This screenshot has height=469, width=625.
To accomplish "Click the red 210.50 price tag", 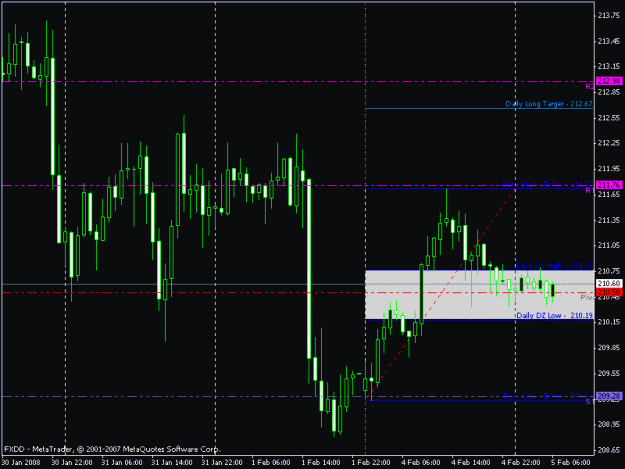I will (609, 292).
